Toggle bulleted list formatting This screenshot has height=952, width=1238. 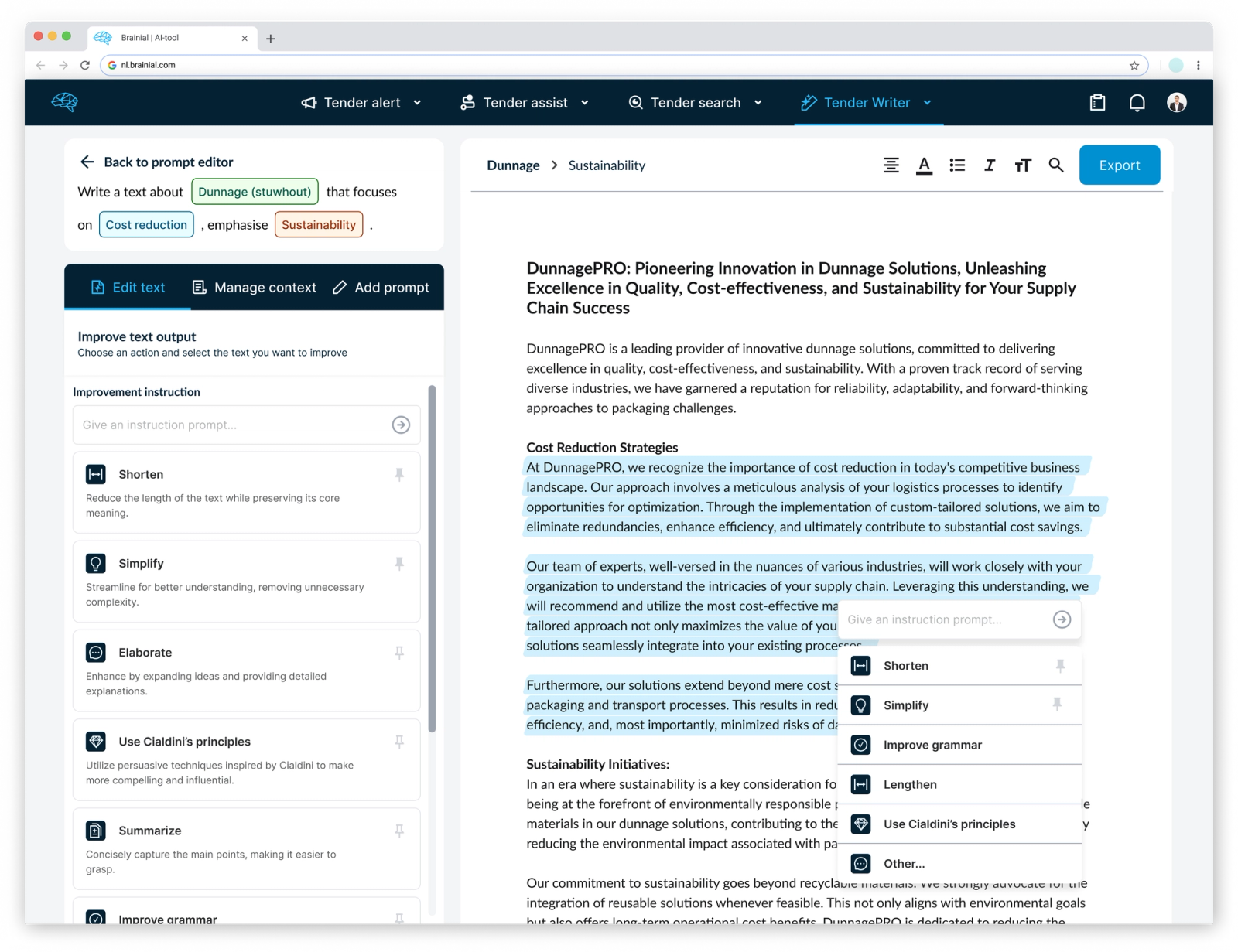pos(957,165)
